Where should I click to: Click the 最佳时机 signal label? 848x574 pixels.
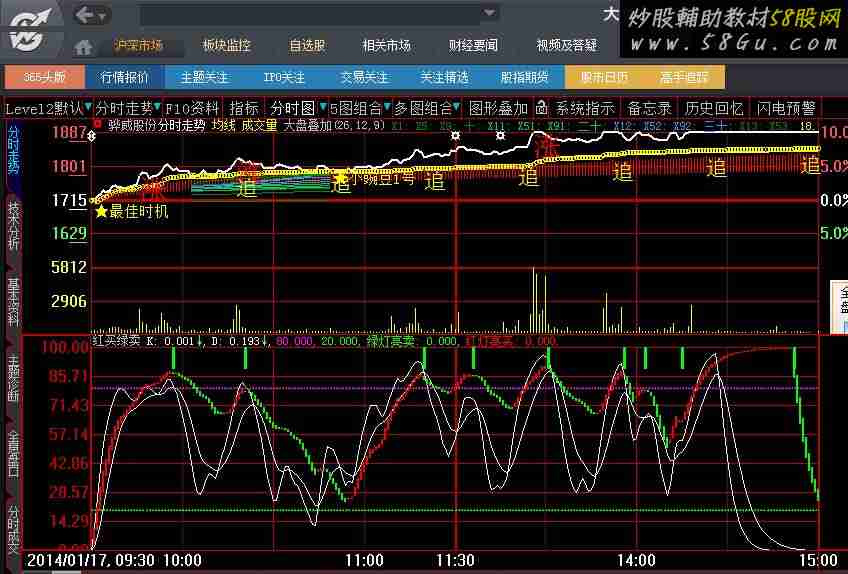(x=139, y=211)
